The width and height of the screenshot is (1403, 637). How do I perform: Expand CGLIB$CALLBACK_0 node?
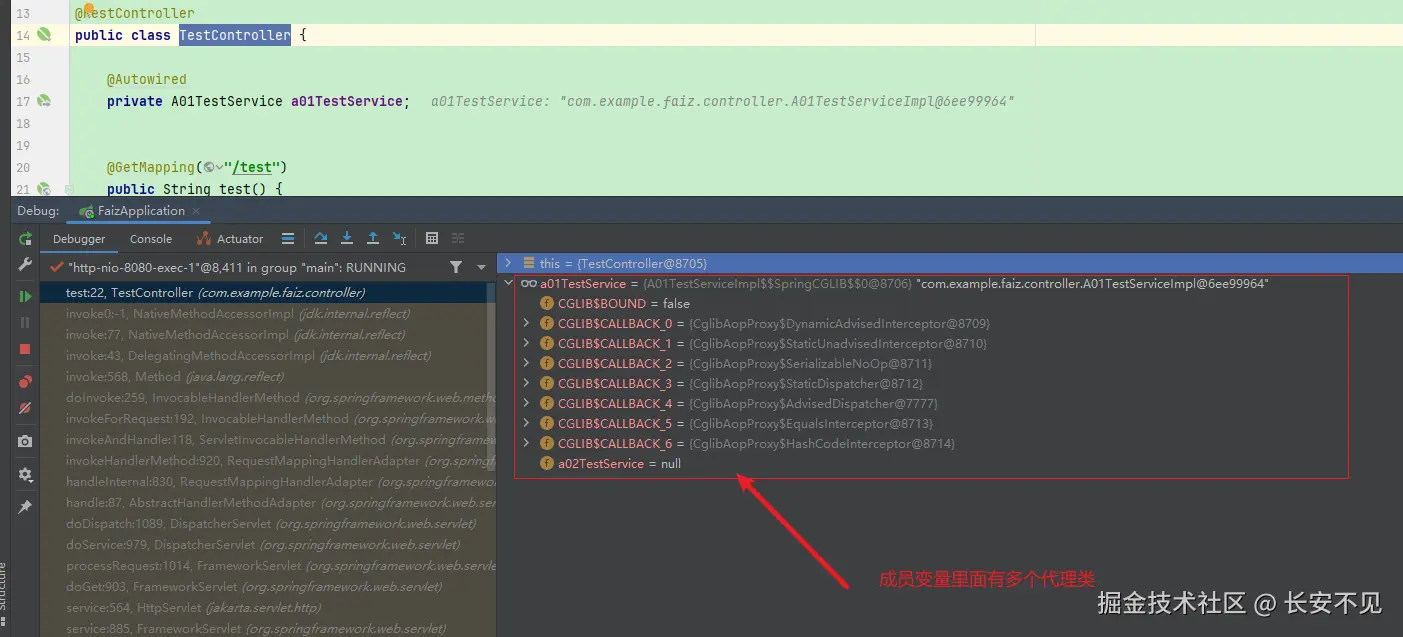(526, 323)
